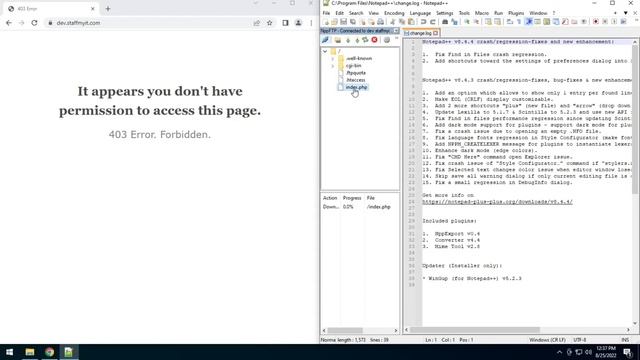The width and height of the screenshot is (640, 360).
Task: Click the Paste toolbar icon
Action: [411, 22]
